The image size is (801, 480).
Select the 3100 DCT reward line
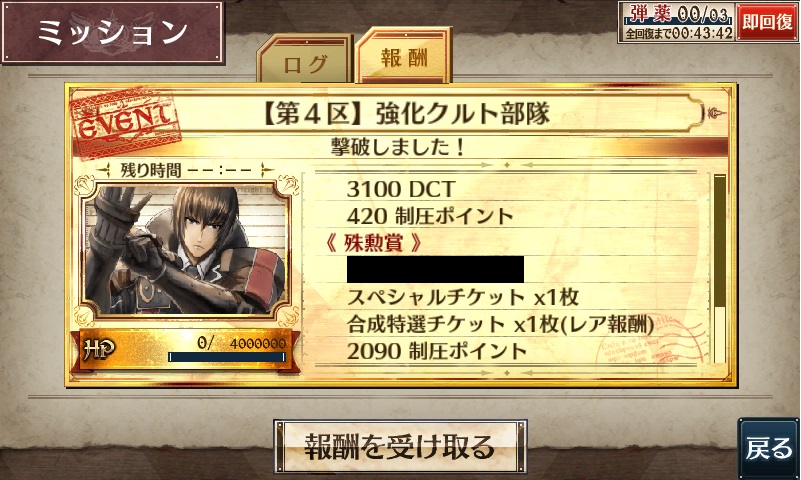point(400,189)
